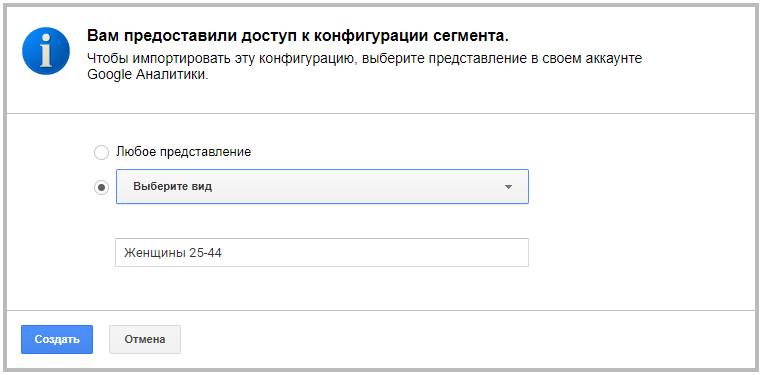Click the bold dialog heading text

(x=298, y=36)
